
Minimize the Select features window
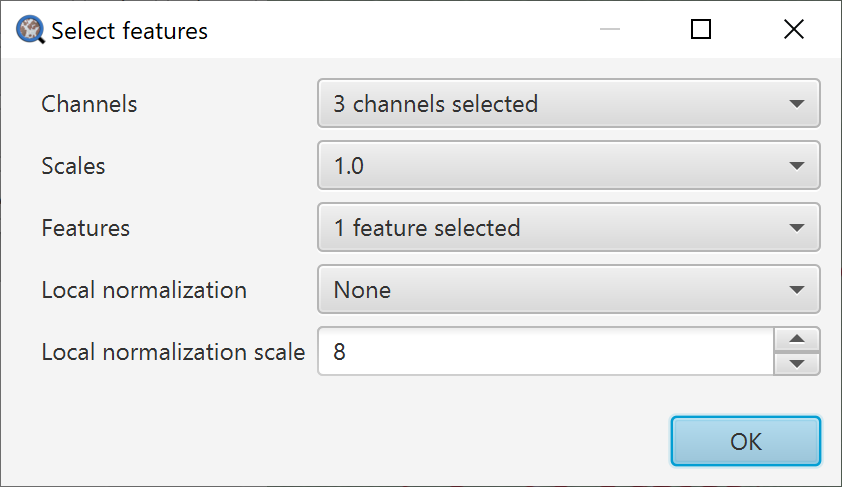[x=609, y=29]
